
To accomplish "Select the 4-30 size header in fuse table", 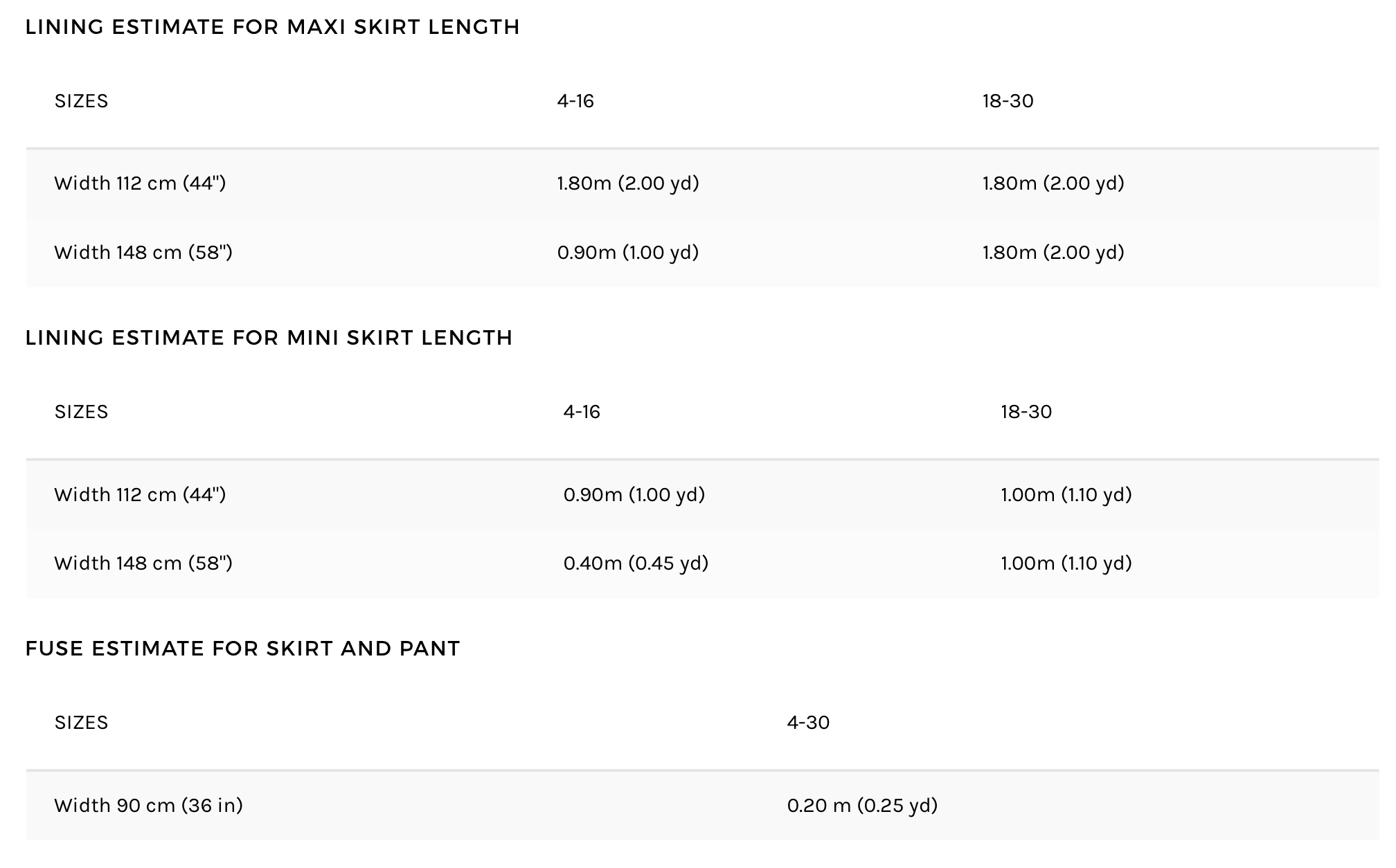I will coord(808,723).
